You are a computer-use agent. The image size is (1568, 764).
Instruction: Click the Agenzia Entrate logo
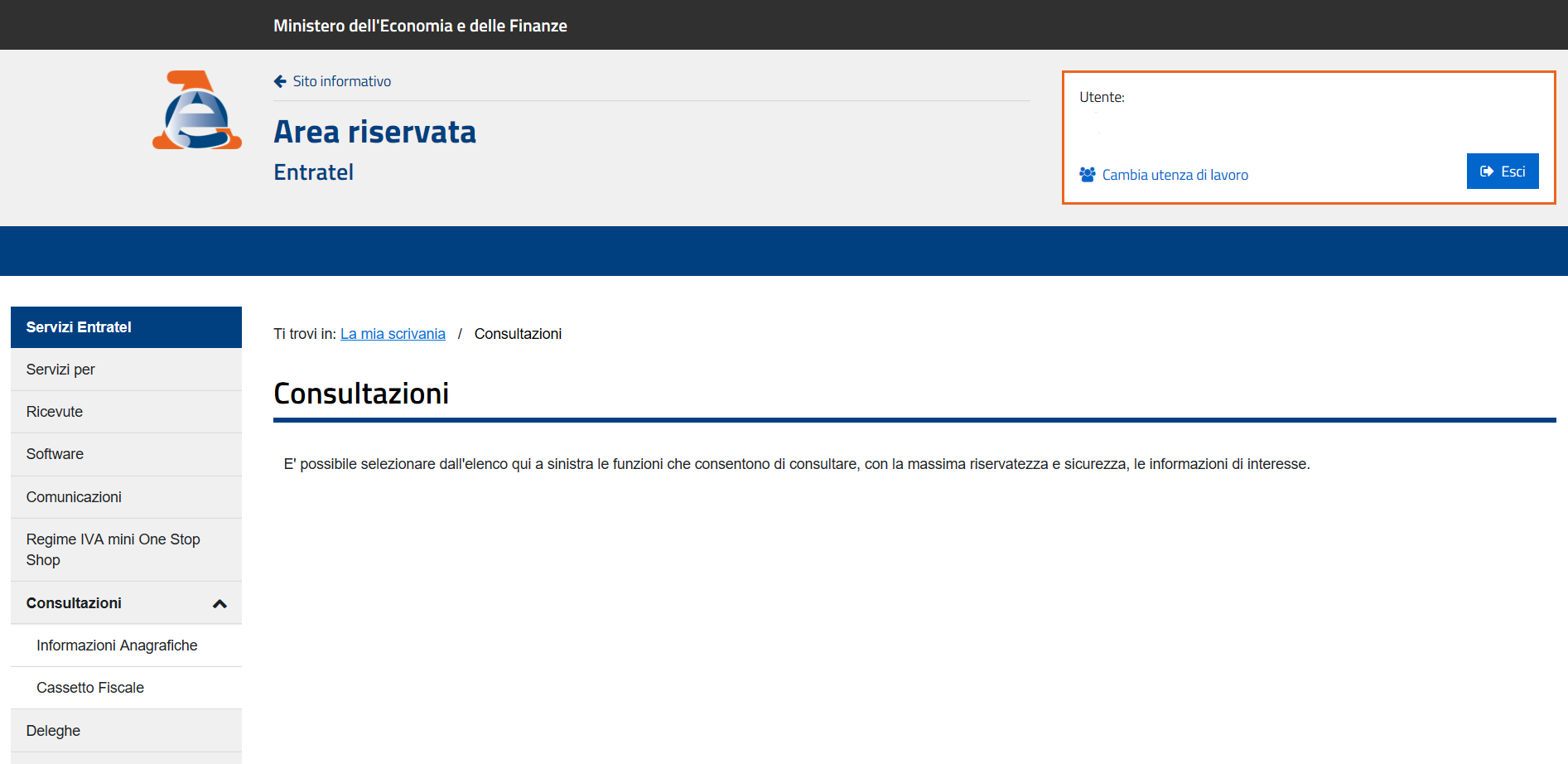point(197,110)
